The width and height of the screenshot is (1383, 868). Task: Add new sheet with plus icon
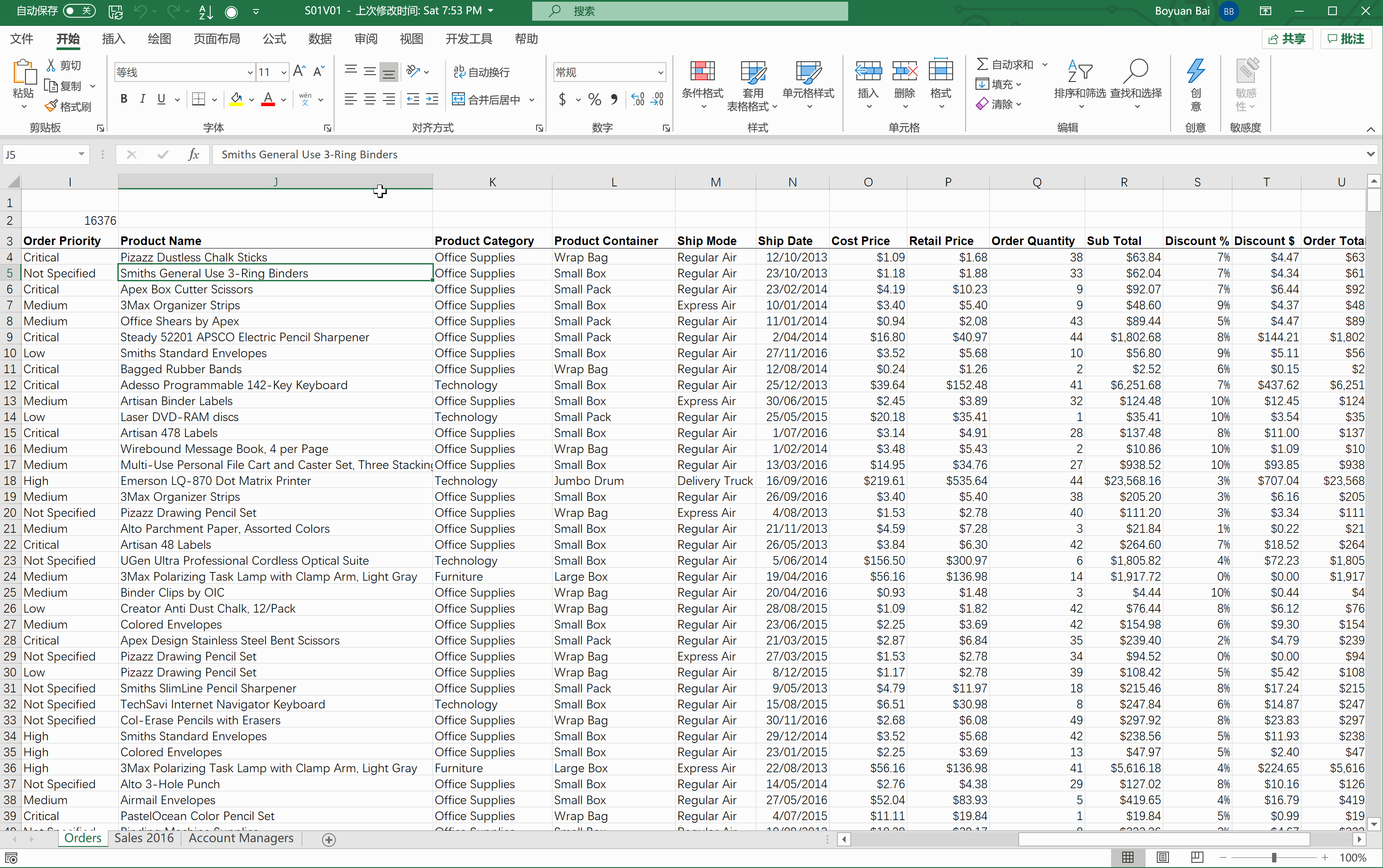329,840
